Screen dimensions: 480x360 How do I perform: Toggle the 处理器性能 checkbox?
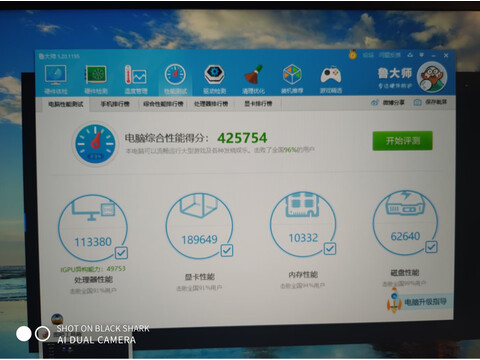click(x=121, y=253)
